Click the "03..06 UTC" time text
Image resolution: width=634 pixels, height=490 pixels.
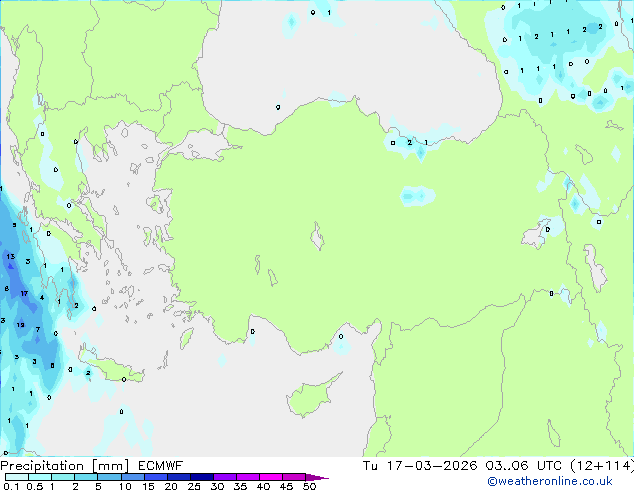coord(524,466)
